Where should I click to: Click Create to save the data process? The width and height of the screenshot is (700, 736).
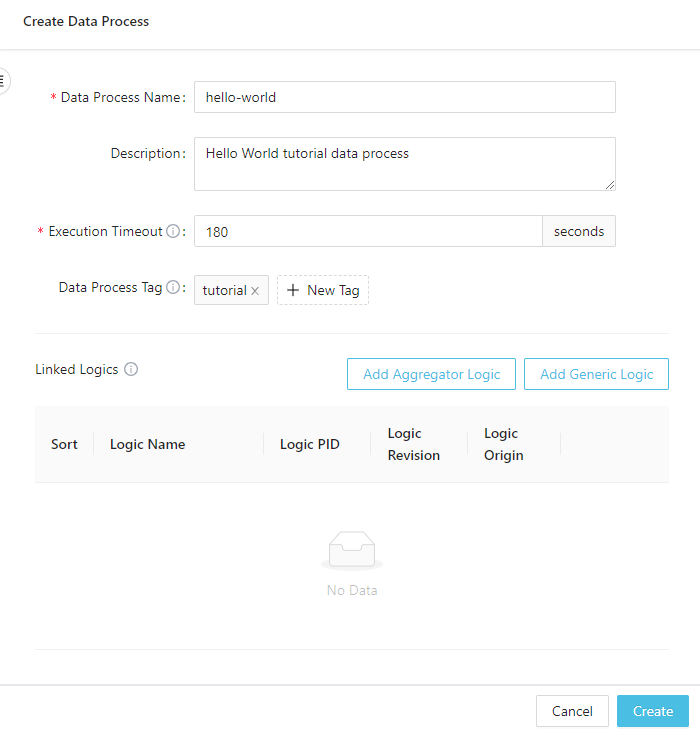click(653, 711)
